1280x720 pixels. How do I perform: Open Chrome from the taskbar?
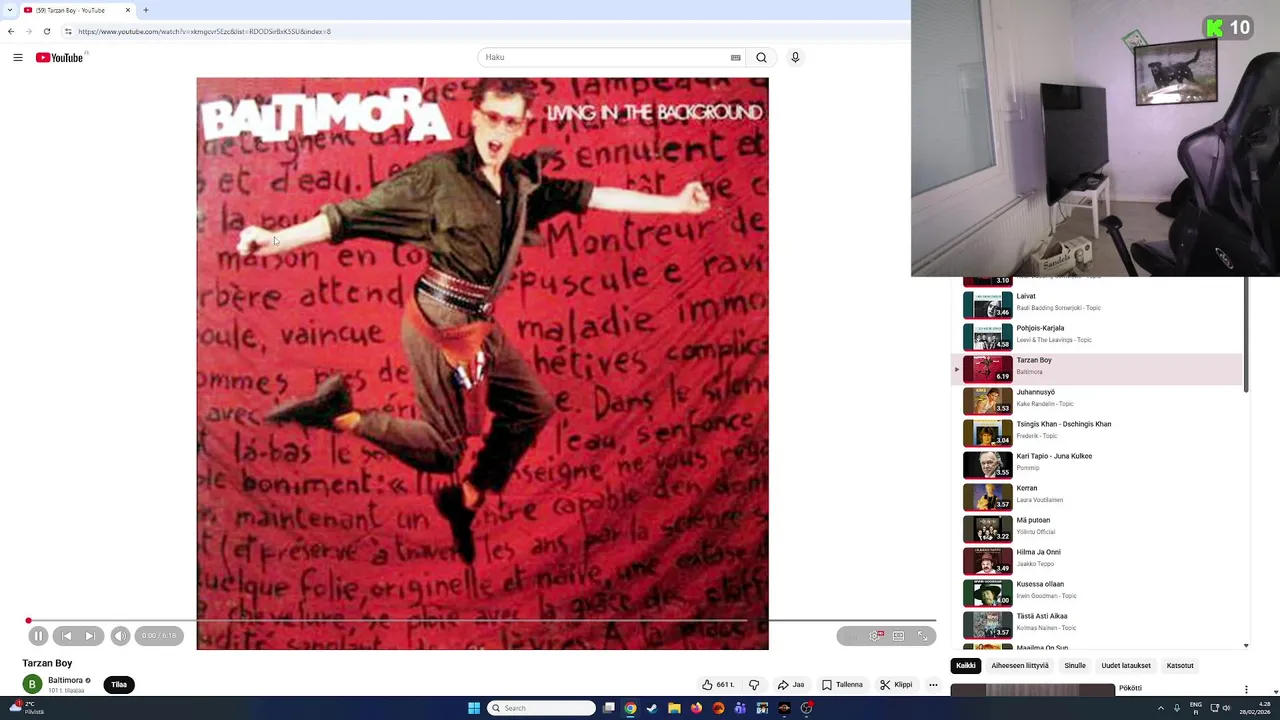pyautogui.click(x=630, y=708)
